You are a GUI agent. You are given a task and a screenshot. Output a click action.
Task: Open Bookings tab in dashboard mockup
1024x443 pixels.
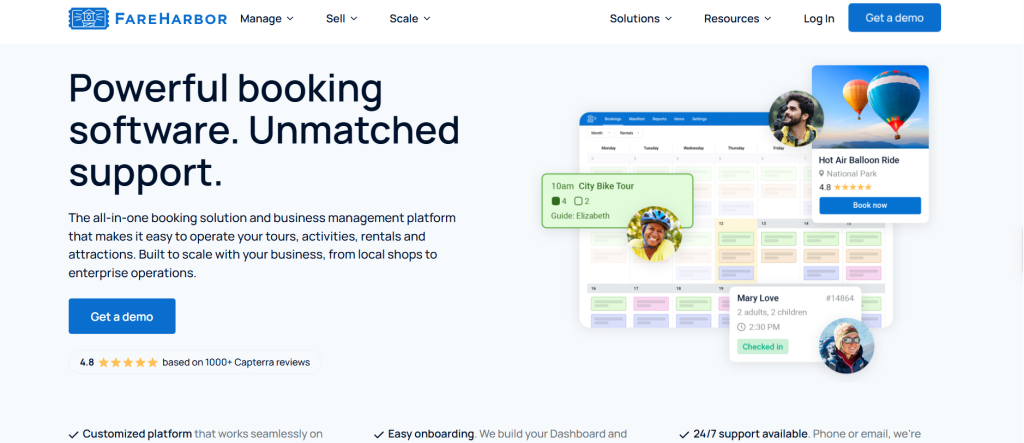613,119
